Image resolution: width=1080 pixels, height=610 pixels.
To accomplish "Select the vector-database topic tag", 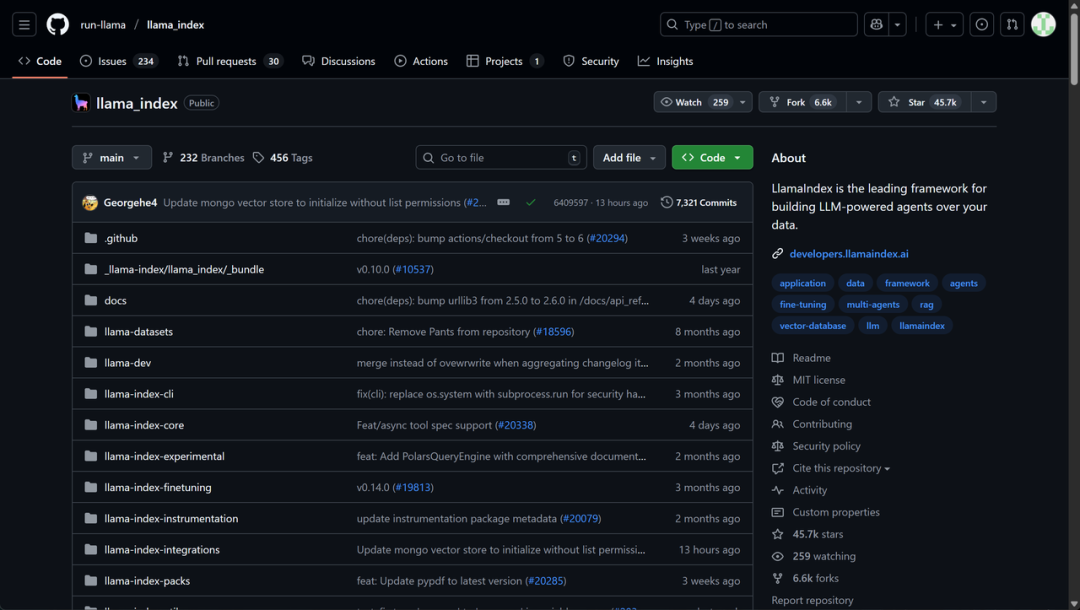I will (x=813, y=326).
